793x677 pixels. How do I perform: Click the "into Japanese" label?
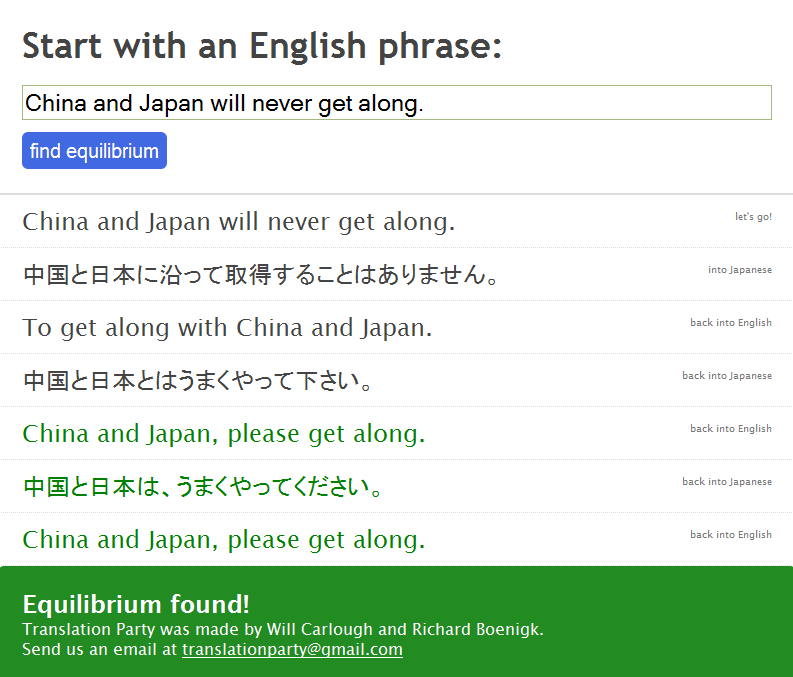pos(740,270)
